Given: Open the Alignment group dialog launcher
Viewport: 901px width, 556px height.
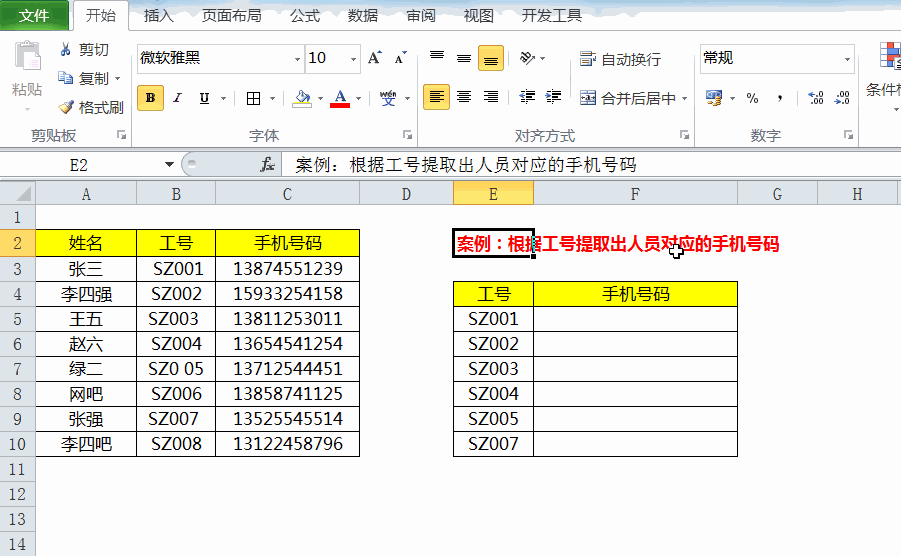Looking at the screenshot, I should click(x=684, y=135).
